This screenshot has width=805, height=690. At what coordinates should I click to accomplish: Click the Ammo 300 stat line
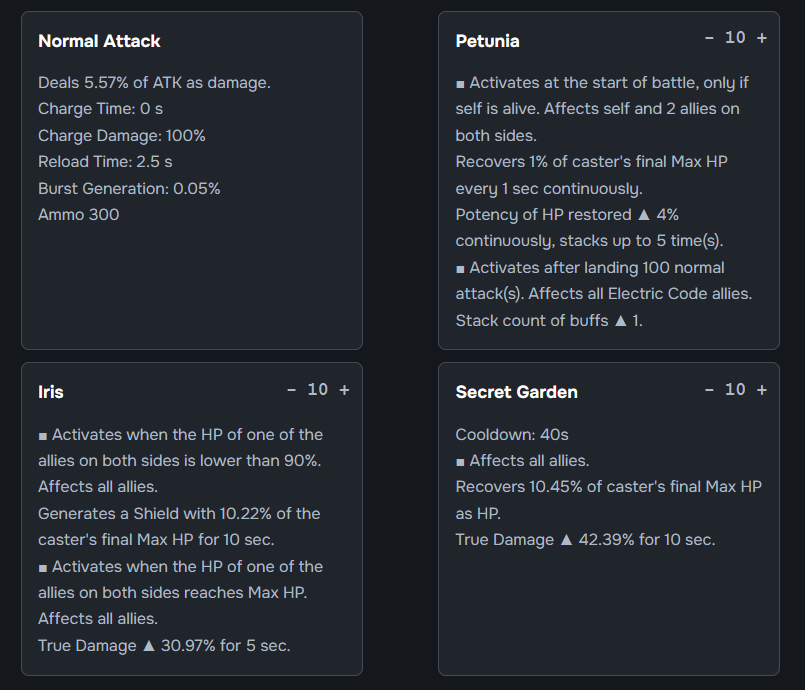tap(79, 215)
